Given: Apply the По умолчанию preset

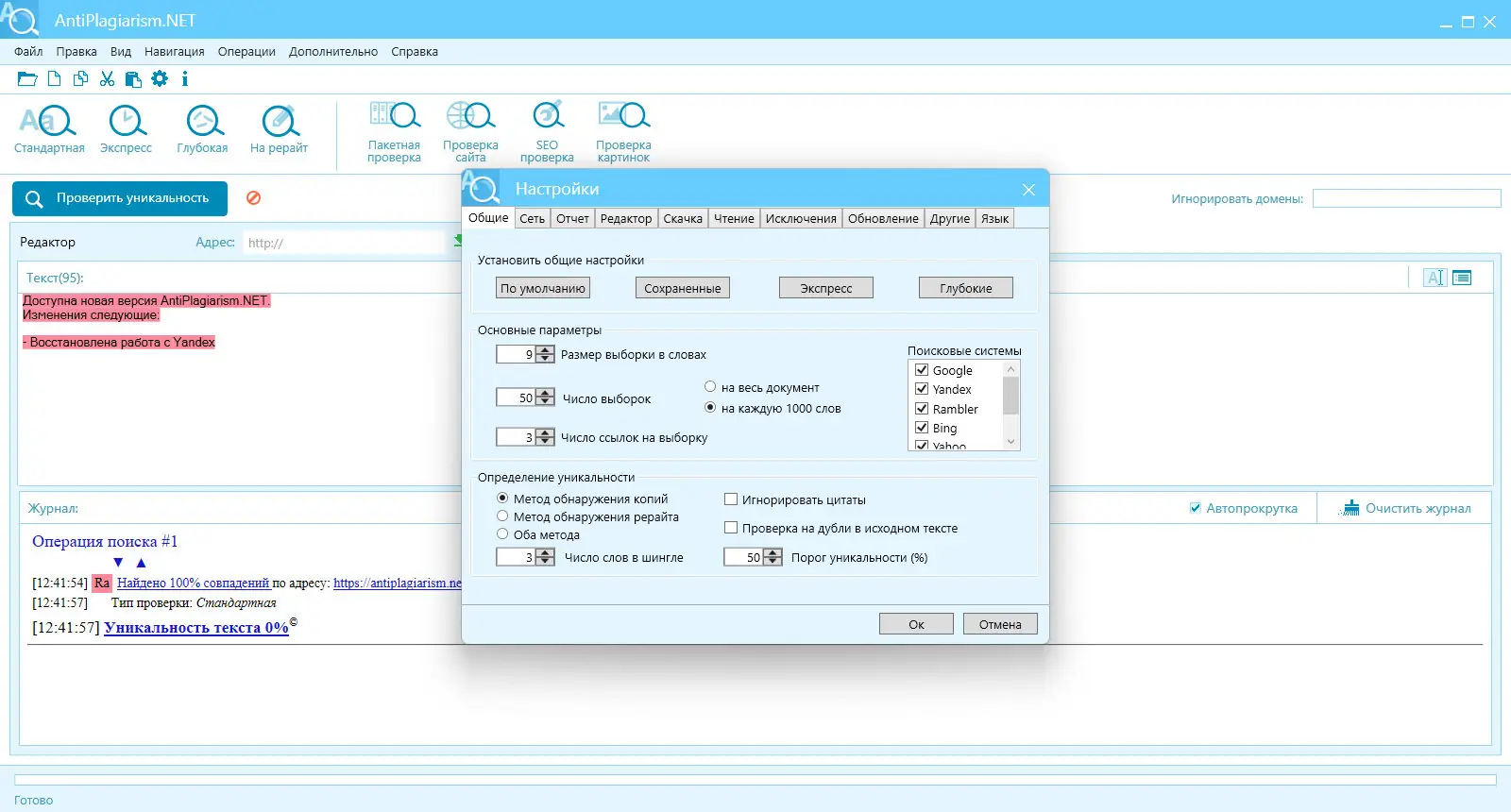Looking at the screenshot, I should [x=543, y=288].
